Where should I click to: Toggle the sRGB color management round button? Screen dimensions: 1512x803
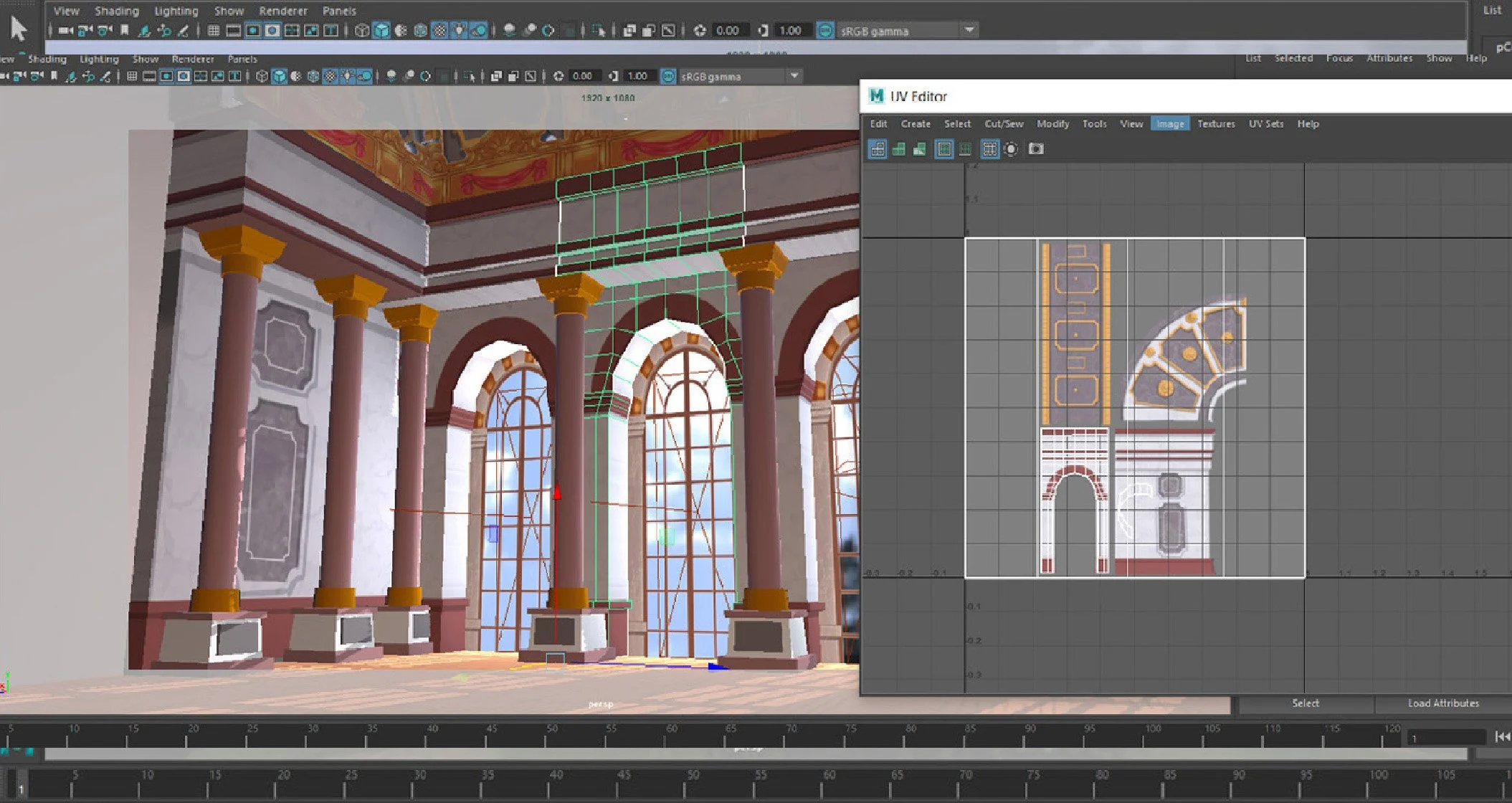pyautogui.click(x=825, y=31)
